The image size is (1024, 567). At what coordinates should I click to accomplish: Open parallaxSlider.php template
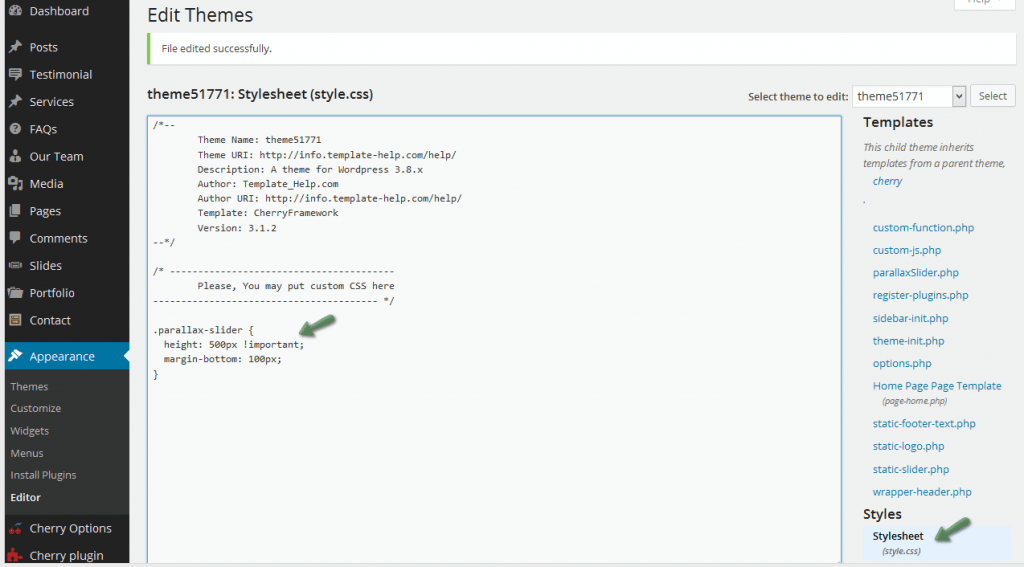pyautogui.click(x=916, y=273)
